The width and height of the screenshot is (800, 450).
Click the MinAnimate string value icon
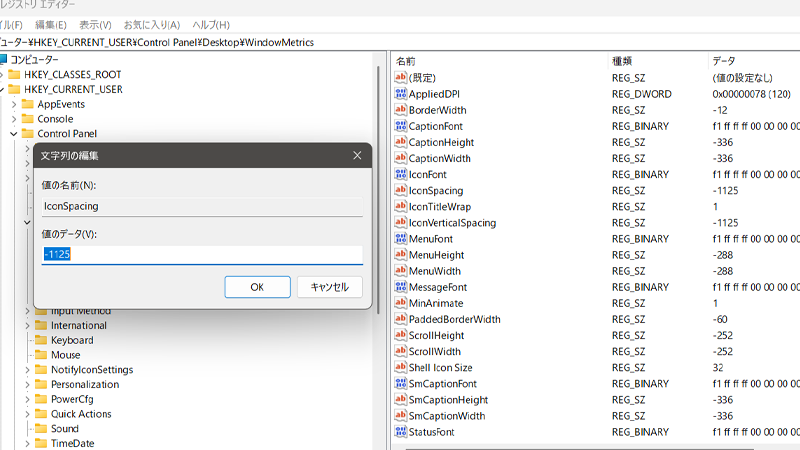(x=401, y=303)
